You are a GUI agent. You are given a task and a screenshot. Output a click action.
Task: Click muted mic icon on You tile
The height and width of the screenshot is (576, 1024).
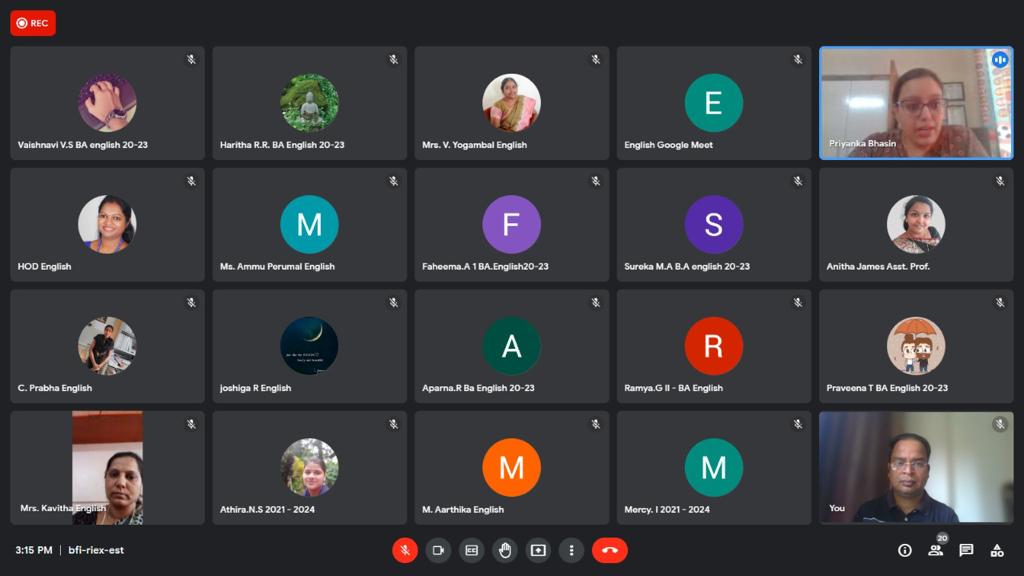1000,424
